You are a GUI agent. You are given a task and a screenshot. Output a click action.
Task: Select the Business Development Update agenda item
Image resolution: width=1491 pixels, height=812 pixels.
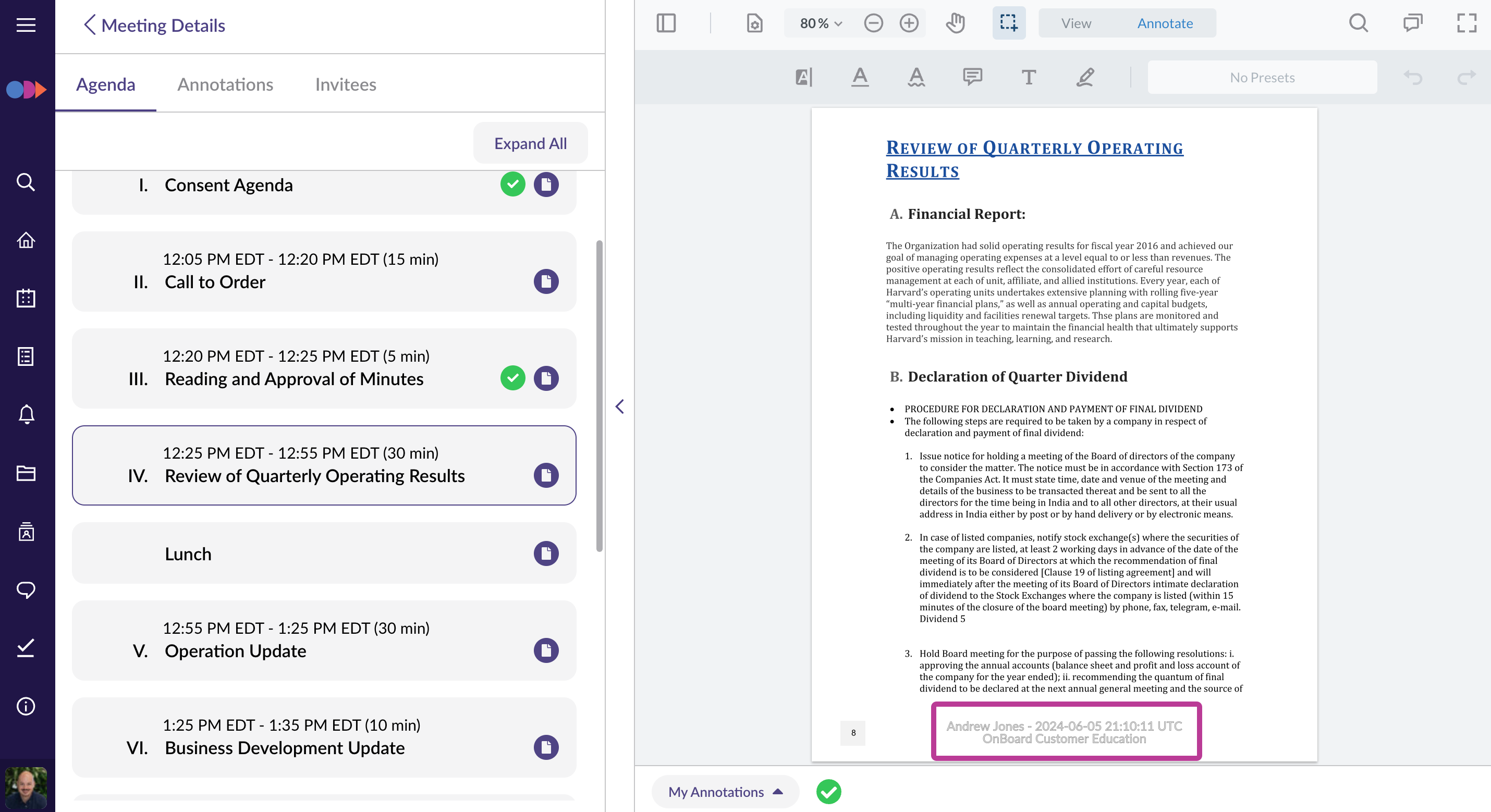pyautogui.click(x=324, y=737)
